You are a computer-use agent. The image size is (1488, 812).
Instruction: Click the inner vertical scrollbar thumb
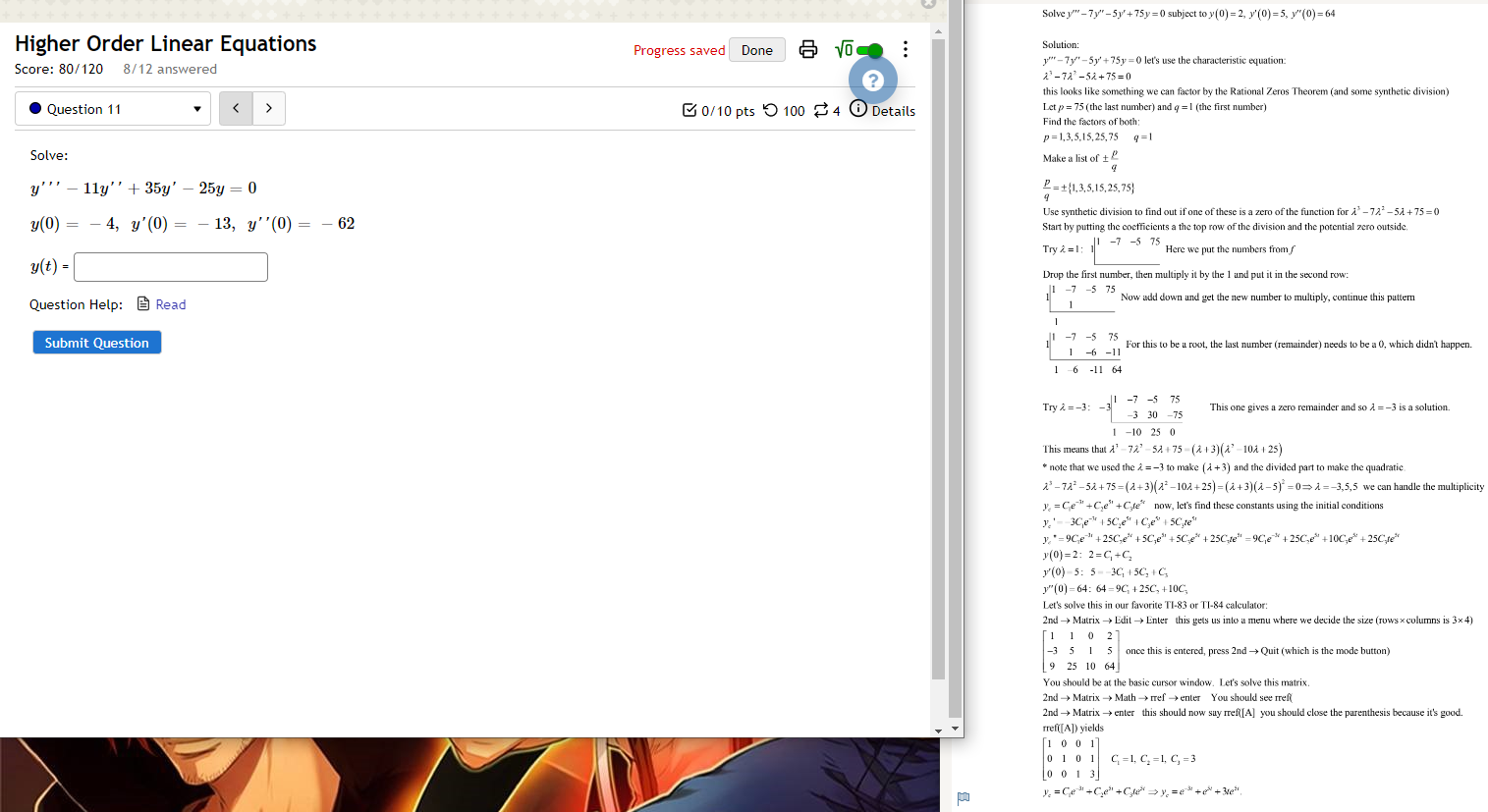[939, 359]
